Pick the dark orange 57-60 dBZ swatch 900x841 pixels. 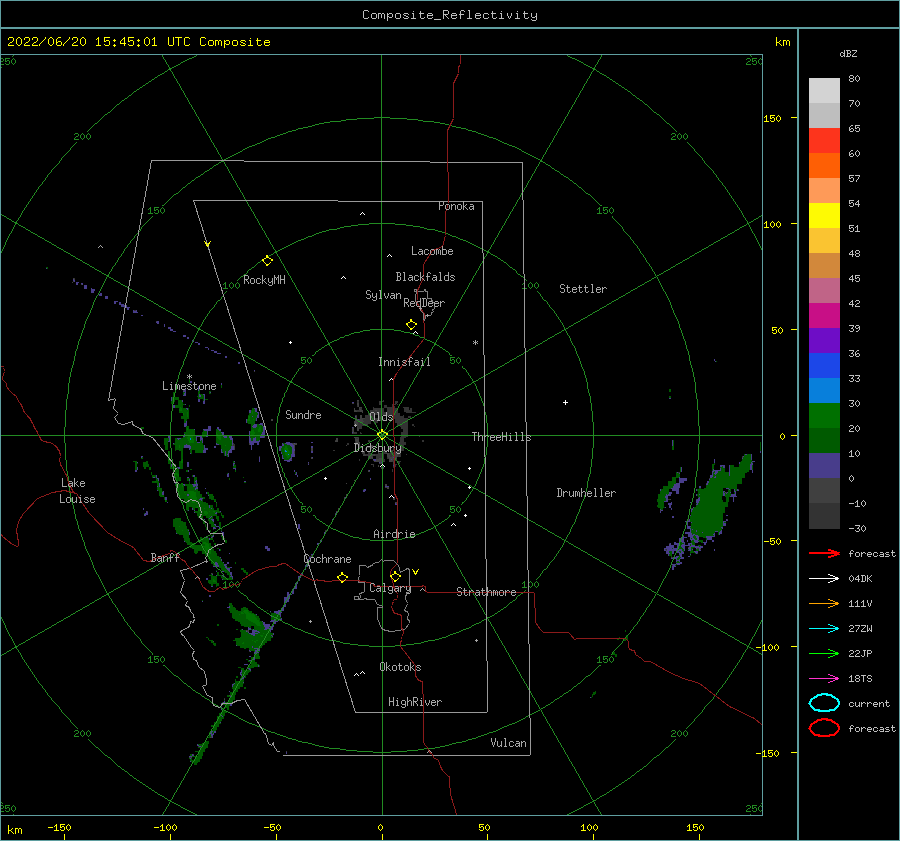click(x=824, y=165)
